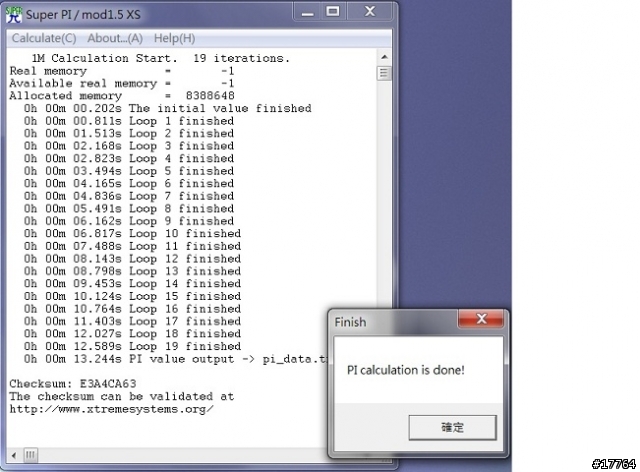Maximize the Super PI window
The height and width of the screenshot is (472, 640).
pos(333,12)
